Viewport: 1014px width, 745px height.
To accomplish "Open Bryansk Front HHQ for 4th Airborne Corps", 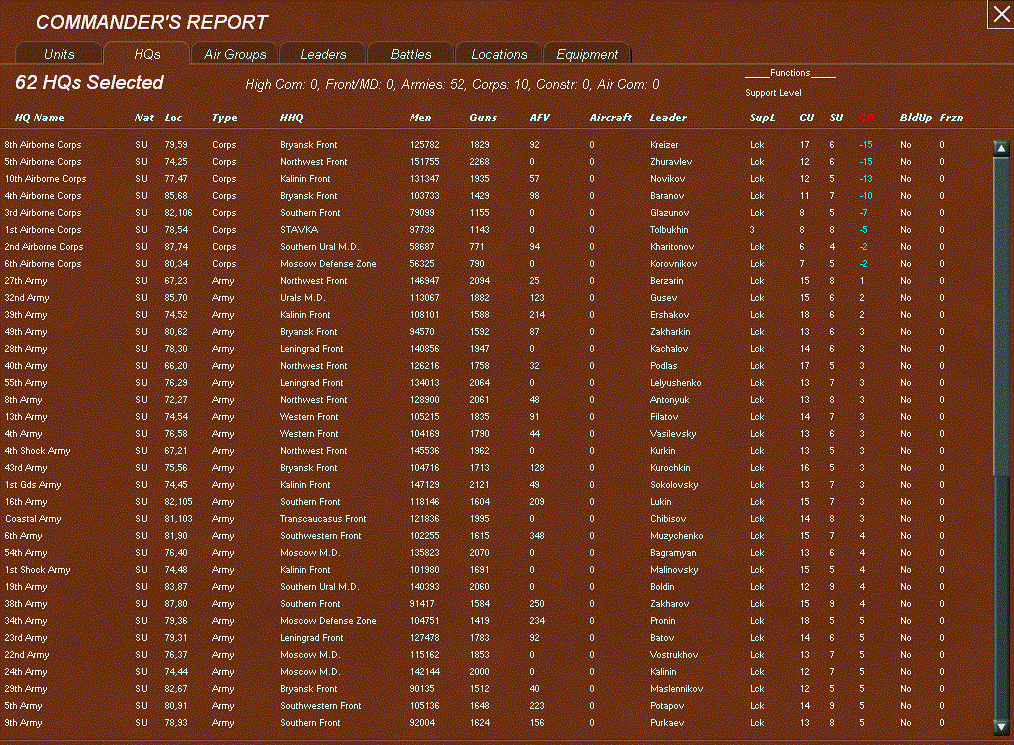I will [308, 195].
